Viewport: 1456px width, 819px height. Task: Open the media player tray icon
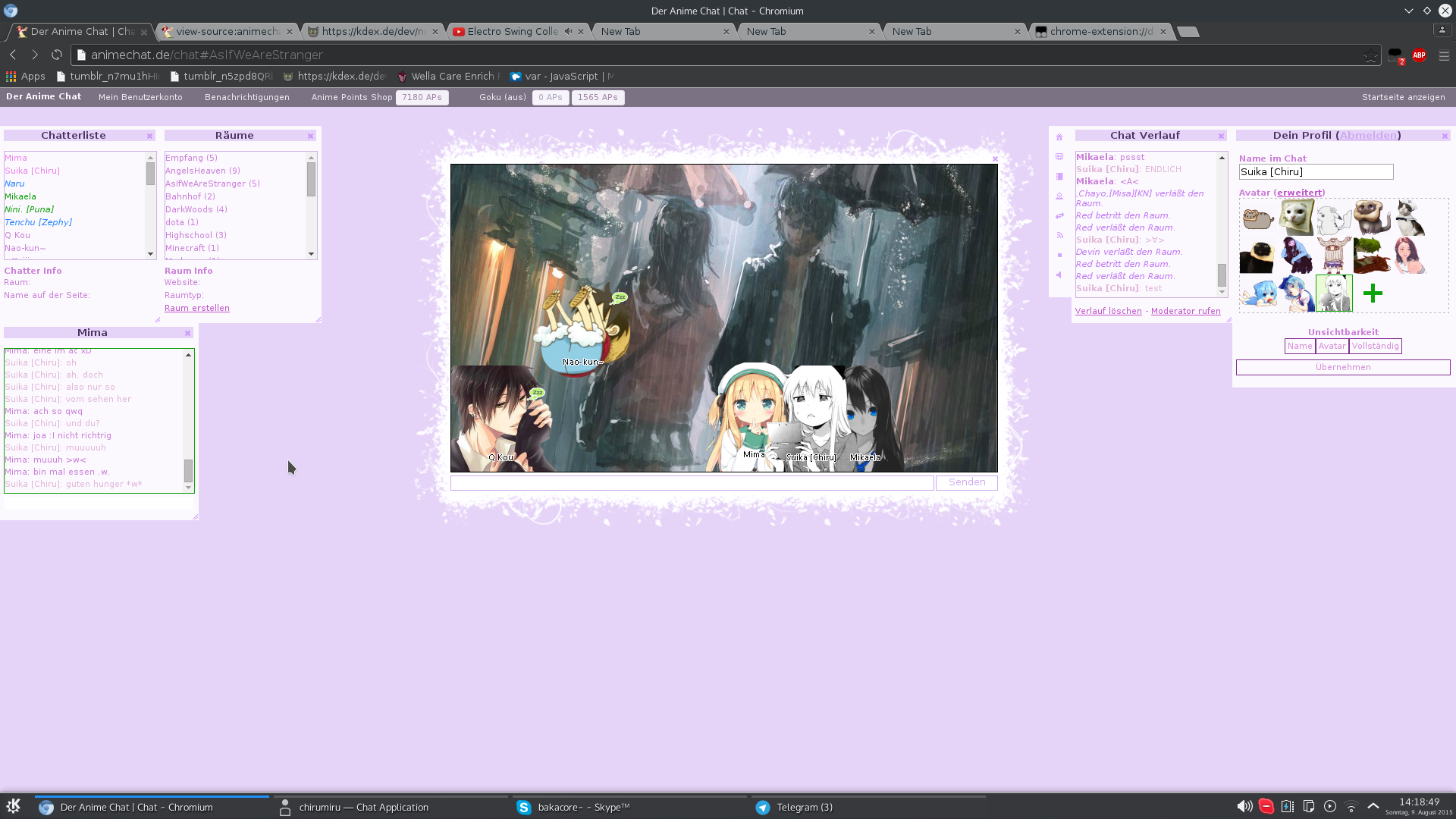point(1330,807)
